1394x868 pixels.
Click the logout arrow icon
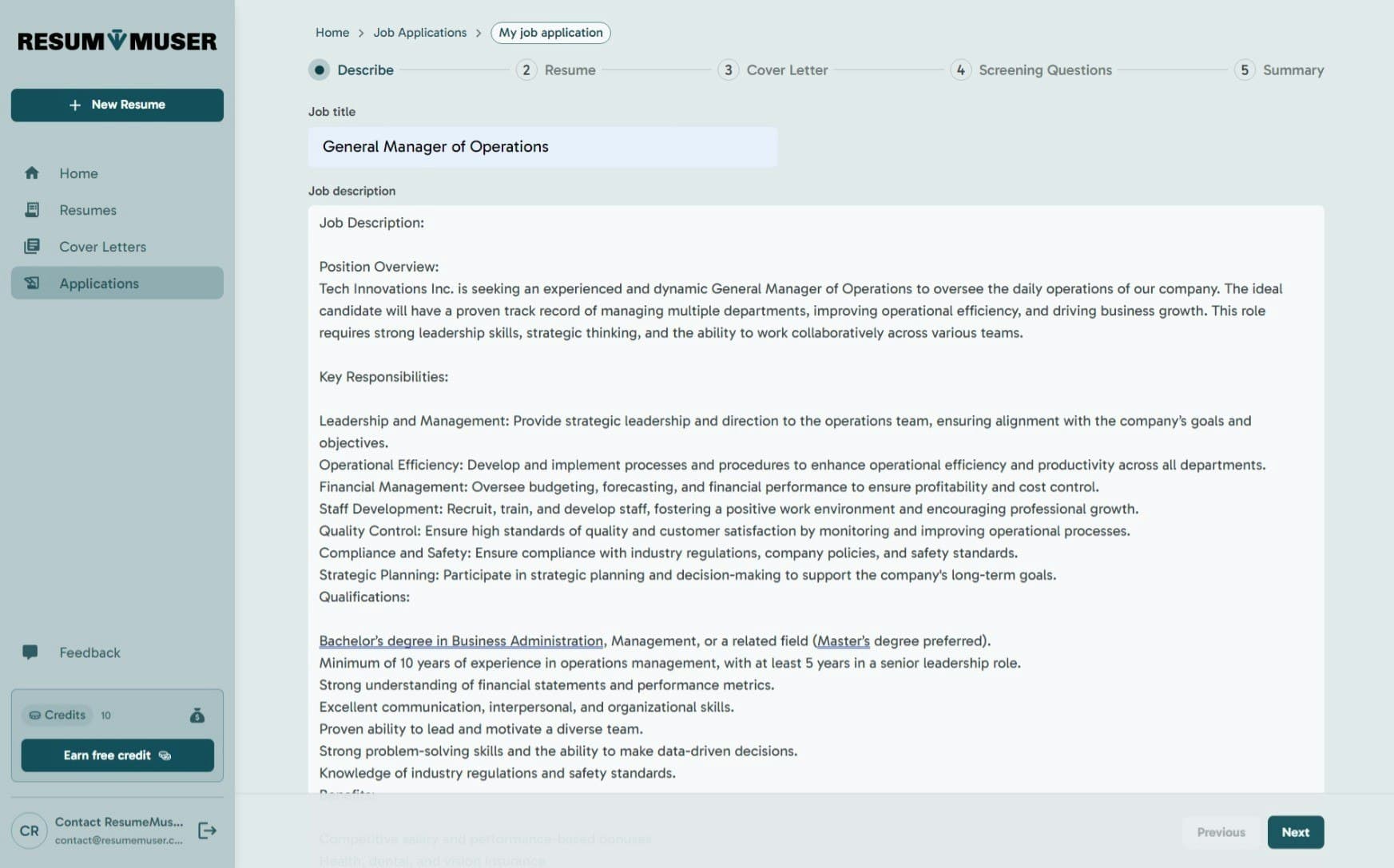pos(207,830)
